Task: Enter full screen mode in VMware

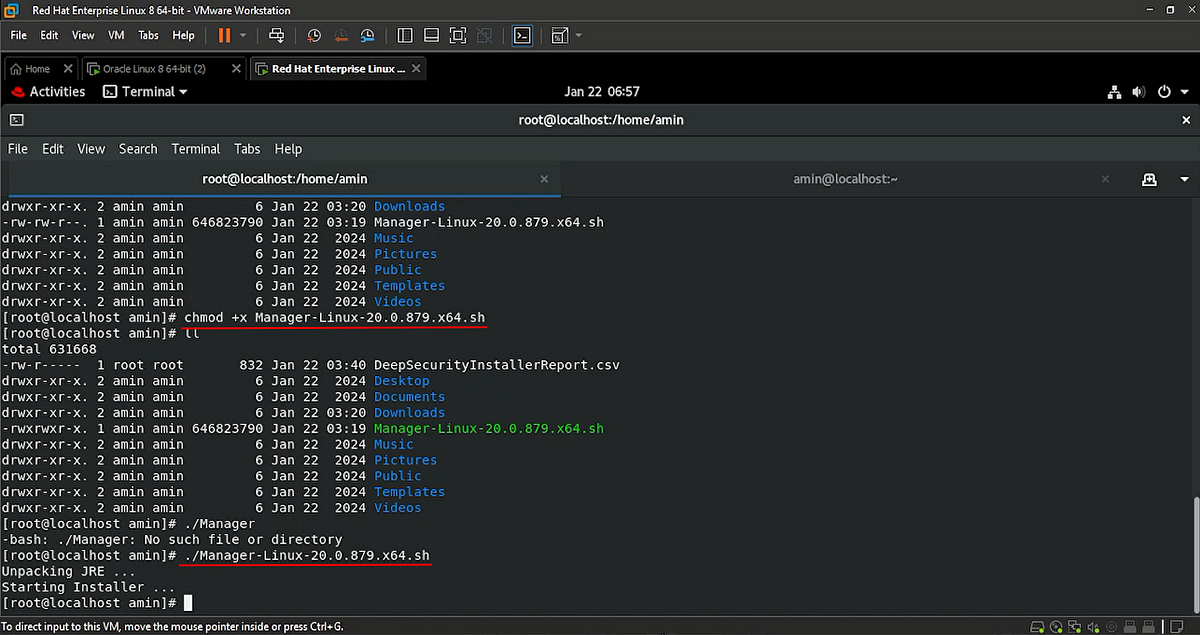Action: [x=458, y=35]
